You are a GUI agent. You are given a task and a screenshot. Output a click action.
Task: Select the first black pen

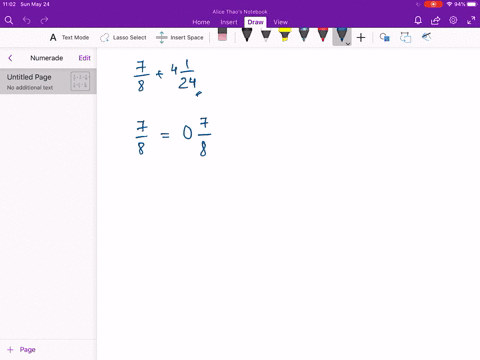(x=247, y=35)
